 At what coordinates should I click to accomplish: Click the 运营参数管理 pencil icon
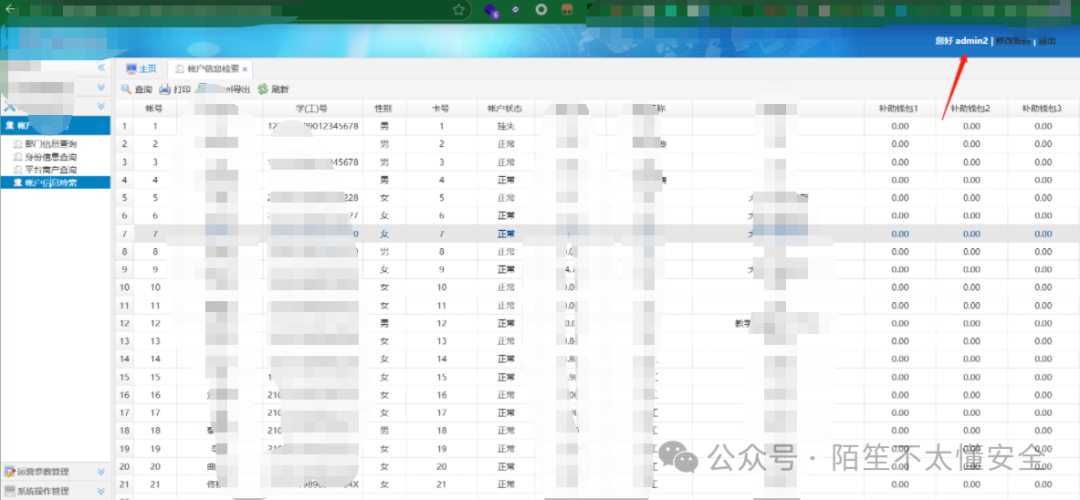tap(9, 472)
